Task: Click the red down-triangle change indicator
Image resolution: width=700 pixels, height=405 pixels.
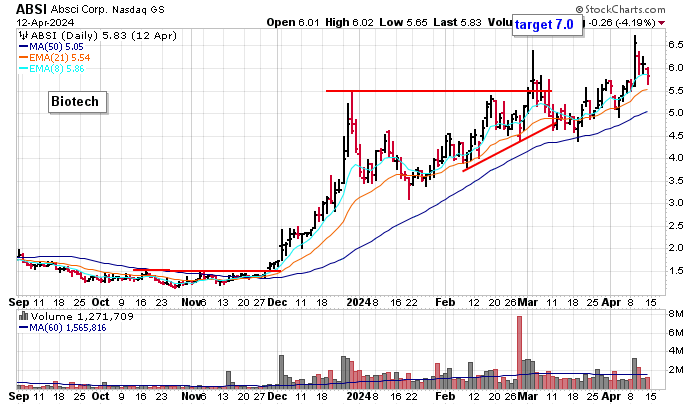Action: (662, 23)
